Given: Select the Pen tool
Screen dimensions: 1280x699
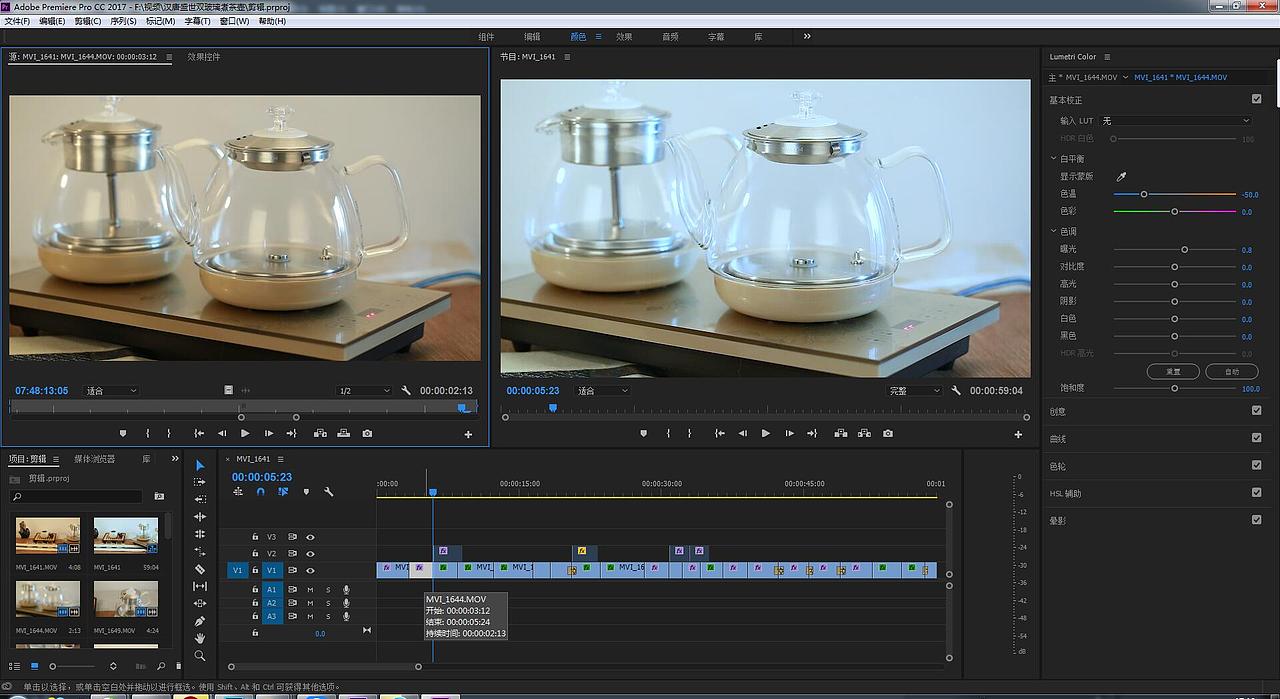Looking at the screenshot, I should click(x=200, y=621).
